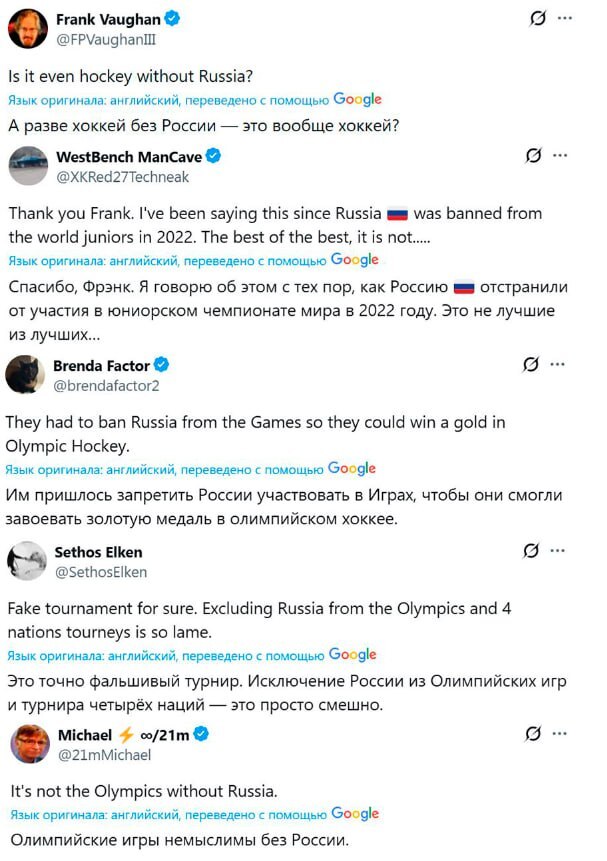Image resolution: width=607 pixels, height=861 pixels.
Task: Open Frank Vaughan's profile picture
Action: [x=27, y=28]
